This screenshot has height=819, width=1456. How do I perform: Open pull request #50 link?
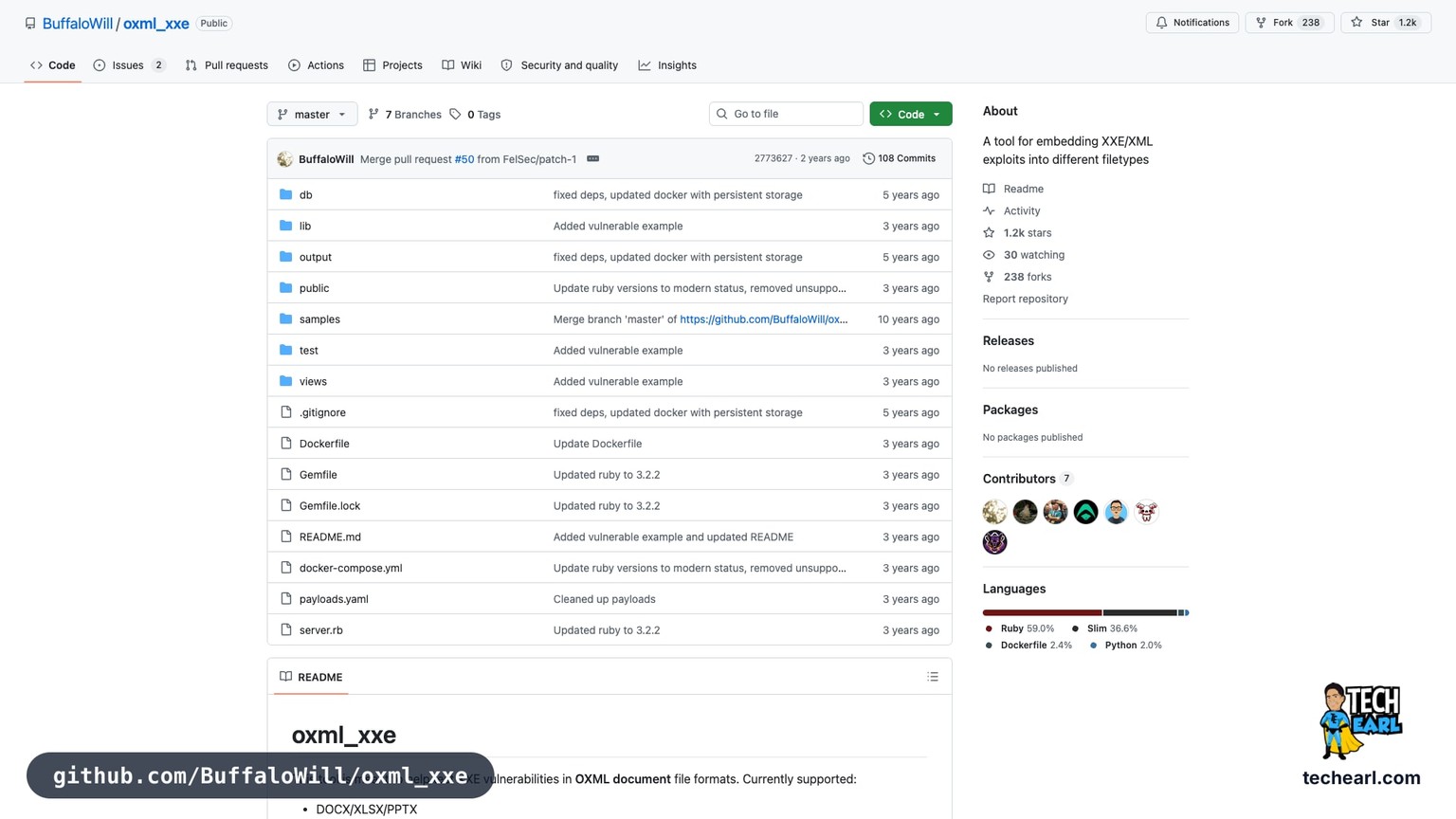pyautogui.click(x=464, y=159)
